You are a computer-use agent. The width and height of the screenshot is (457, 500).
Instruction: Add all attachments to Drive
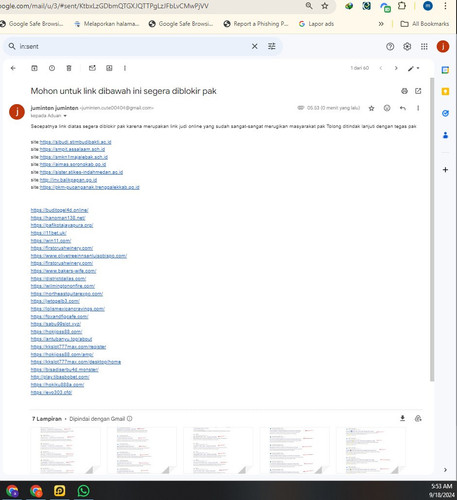click(418, 418)
